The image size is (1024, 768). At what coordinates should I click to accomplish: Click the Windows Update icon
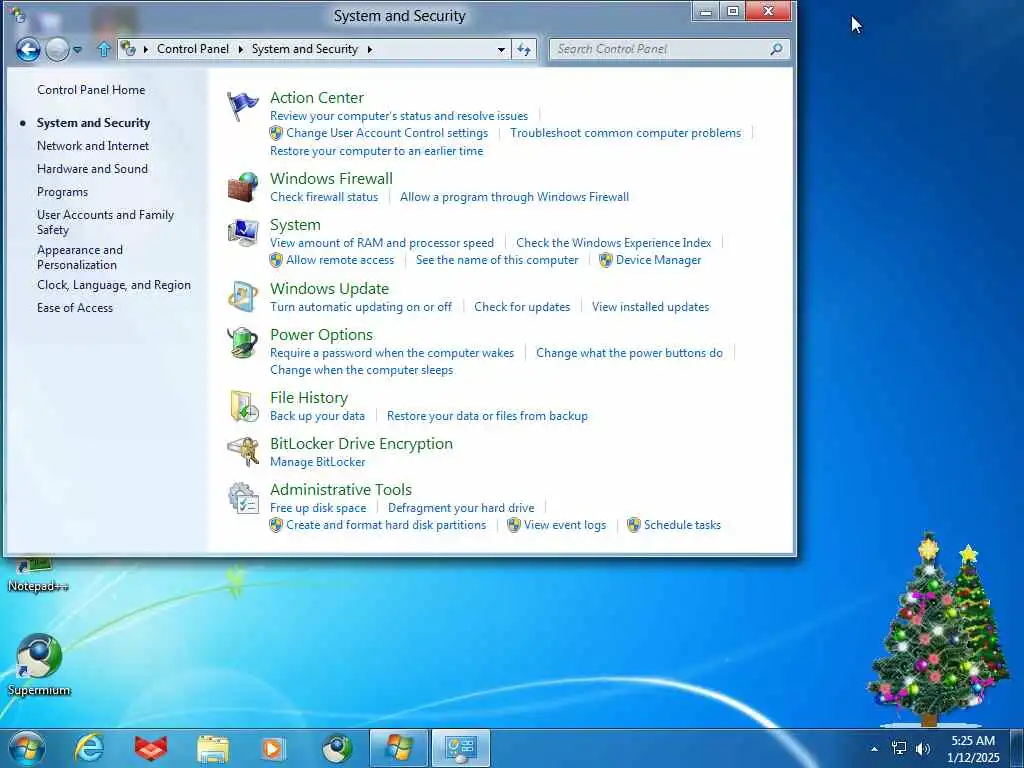243,297
